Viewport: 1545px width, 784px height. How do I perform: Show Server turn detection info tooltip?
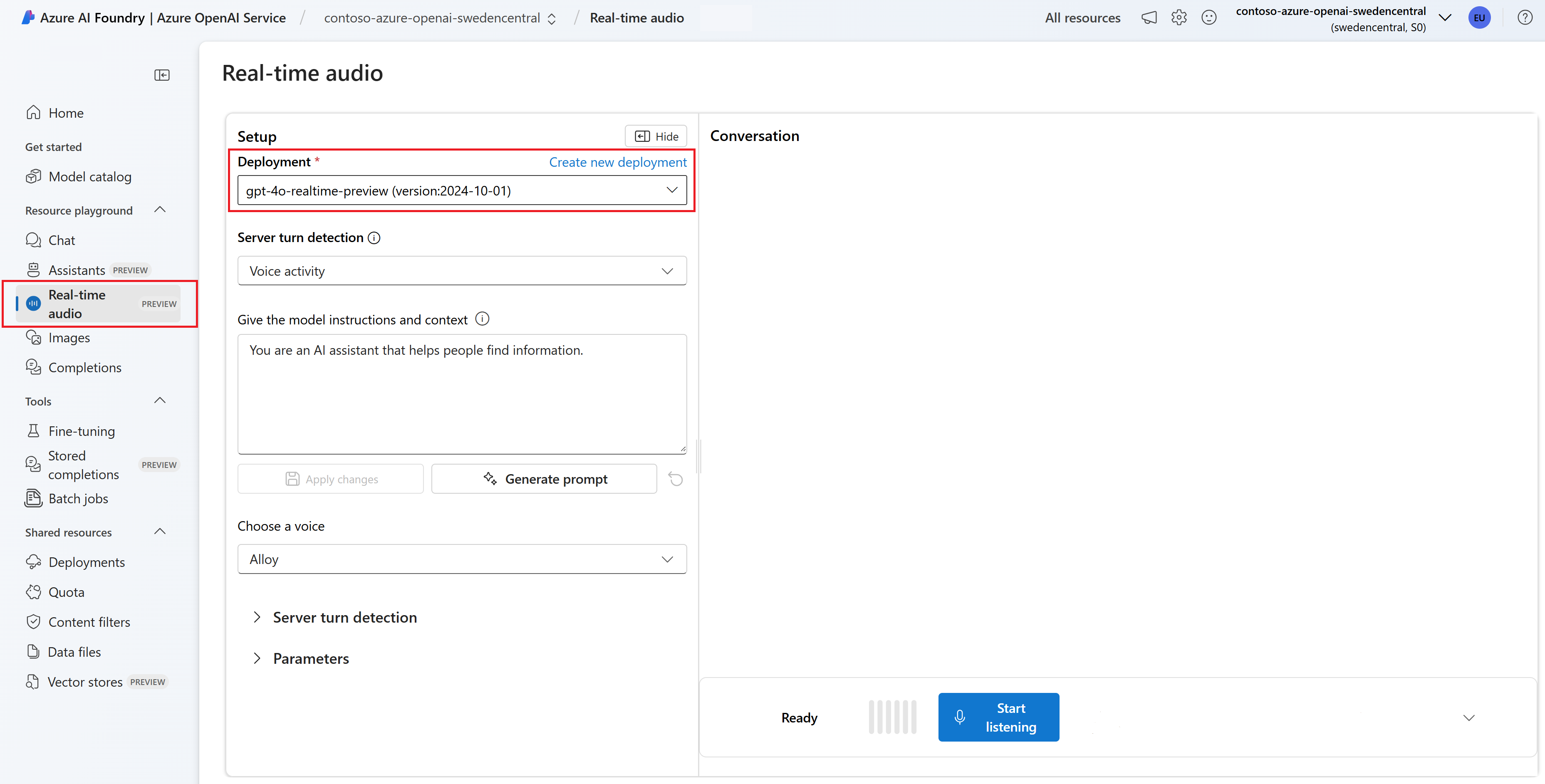pyautogui.click(x=374, y=237)
